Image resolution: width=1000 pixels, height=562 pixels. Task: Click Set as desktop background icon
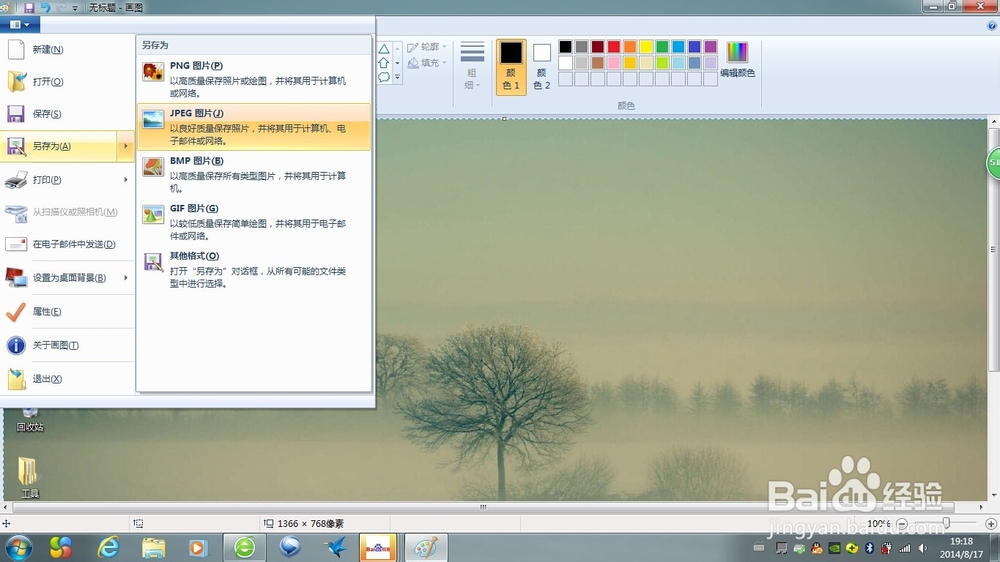tap(16, 277)
